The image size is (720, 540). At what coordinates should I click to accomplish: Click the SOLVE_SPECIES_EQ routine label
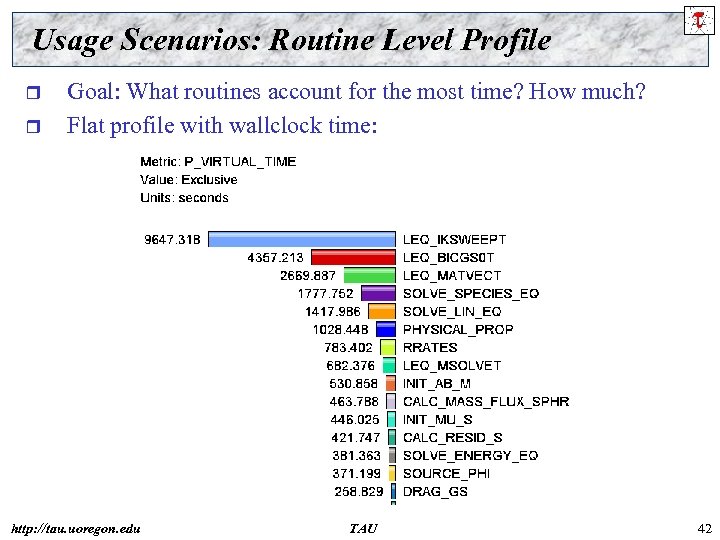[471, 293]
